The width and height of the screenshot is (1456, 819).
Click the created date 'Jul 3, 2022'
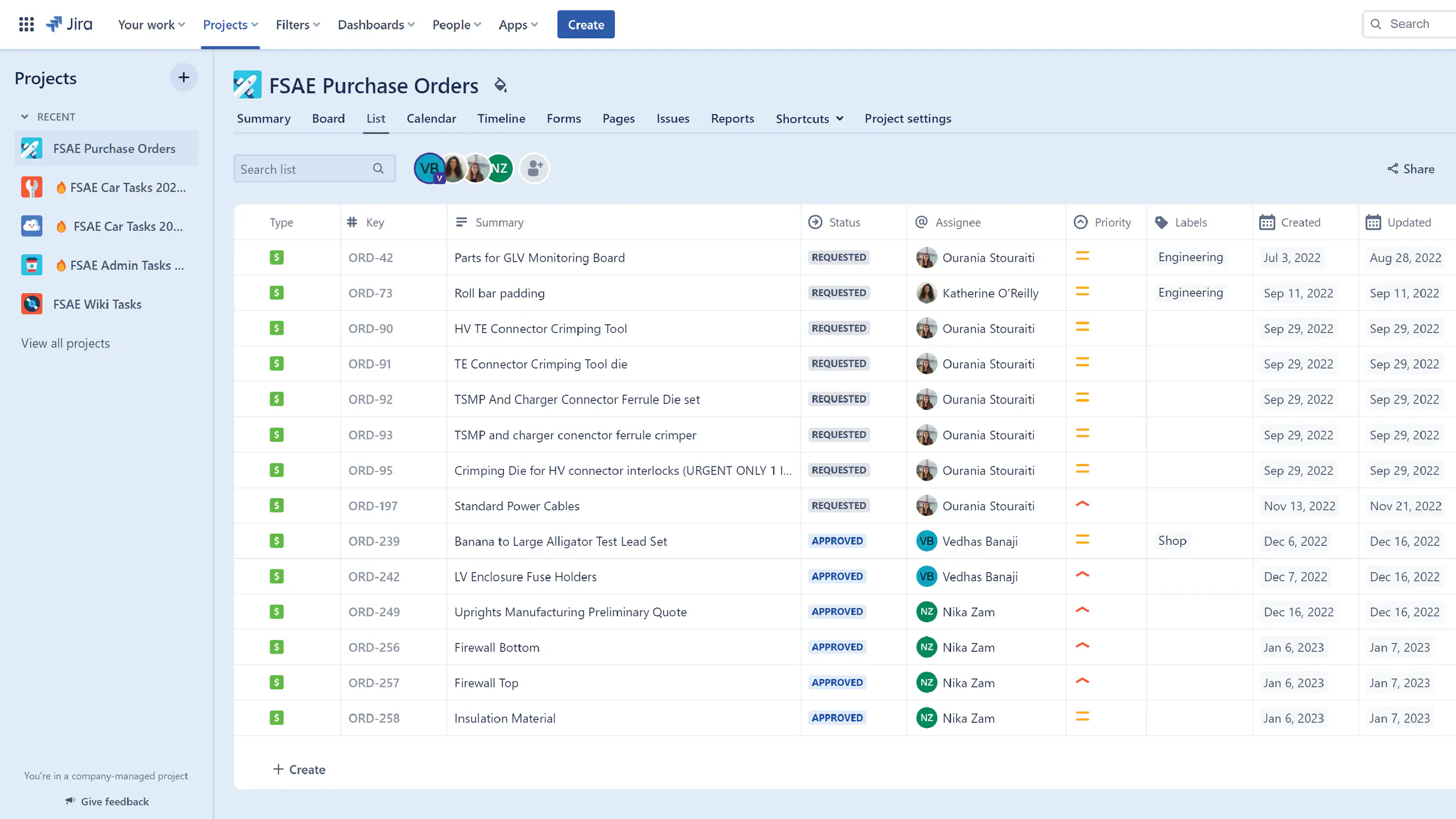[x=1292, y=258]
